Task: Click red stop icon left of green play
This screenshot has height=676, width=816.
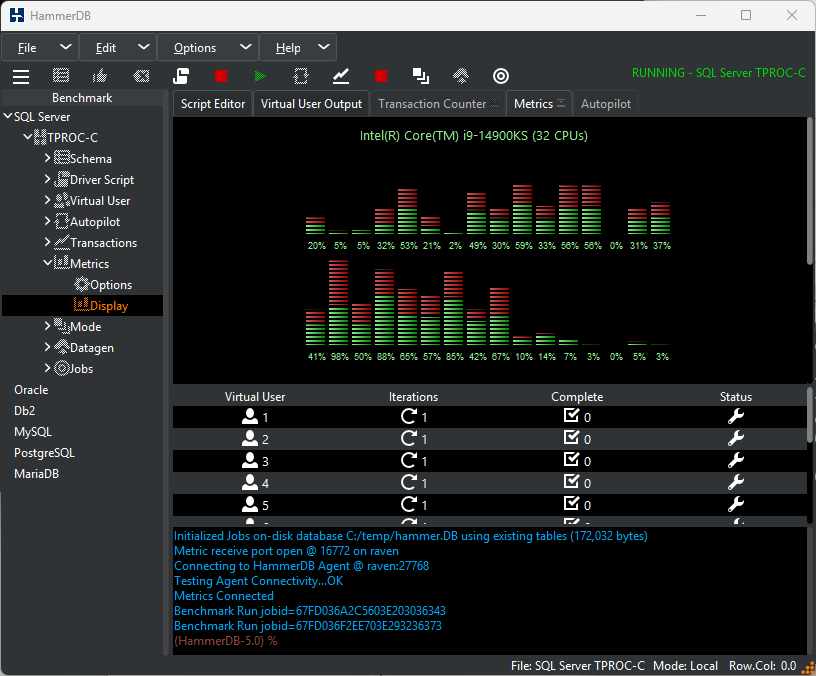Action: 221,76
